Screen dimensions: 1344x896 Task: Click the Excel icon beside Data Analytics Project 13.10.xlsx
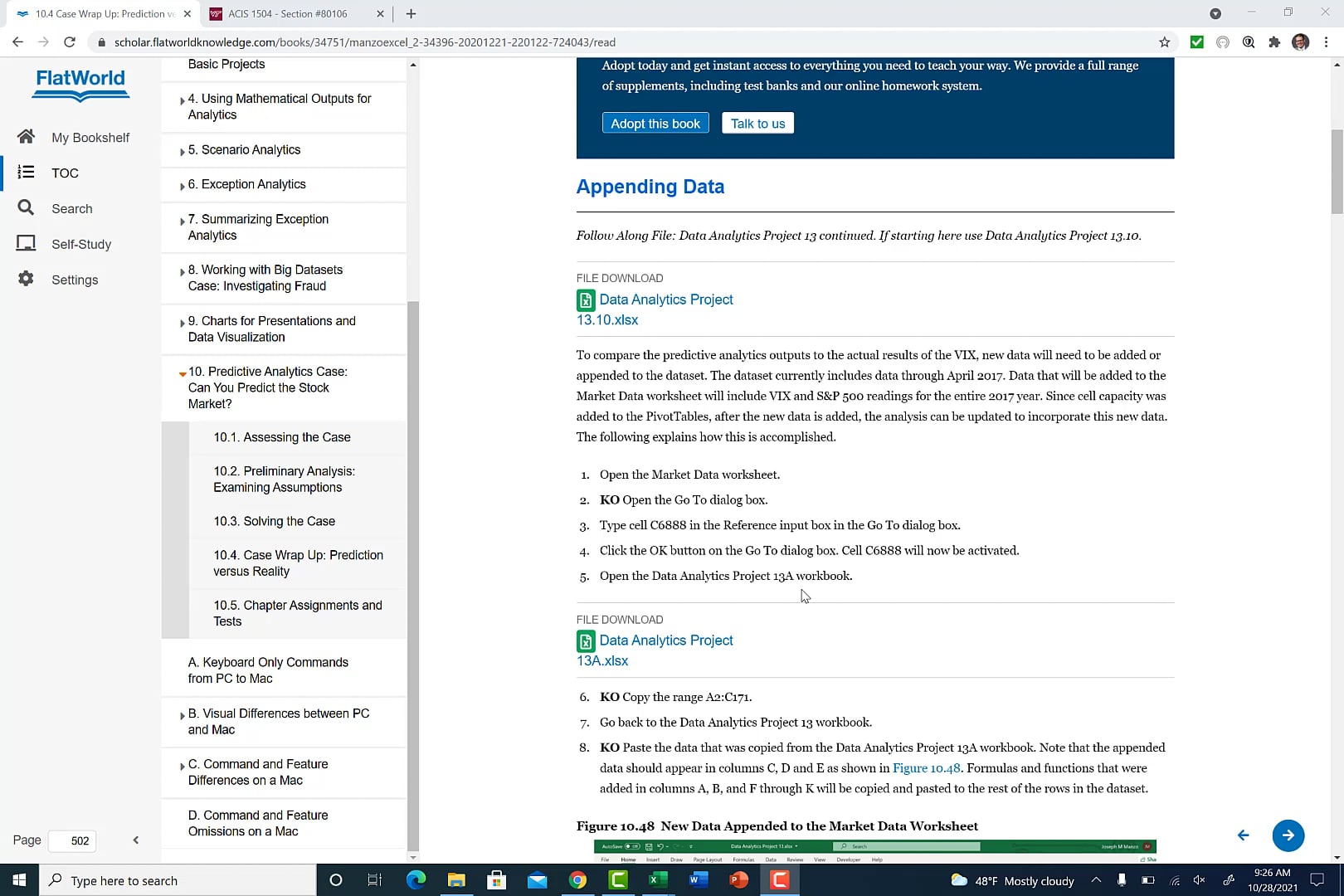pos(586,299)
